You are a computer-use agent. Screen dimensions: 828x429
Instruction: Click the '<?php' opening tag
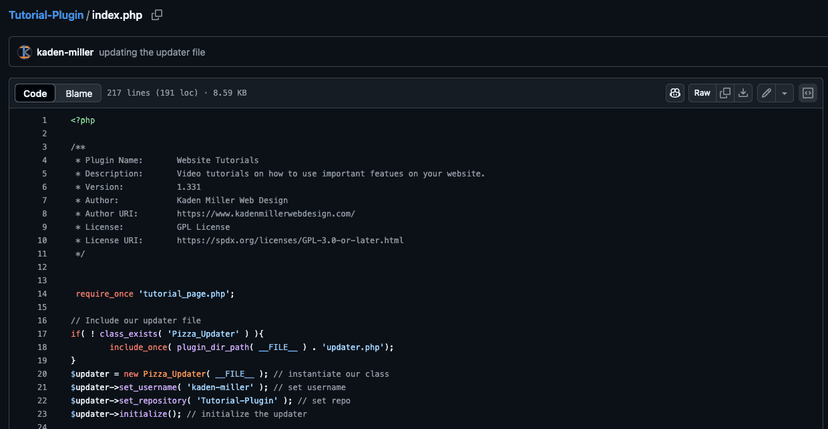click(x=83, y=120)
